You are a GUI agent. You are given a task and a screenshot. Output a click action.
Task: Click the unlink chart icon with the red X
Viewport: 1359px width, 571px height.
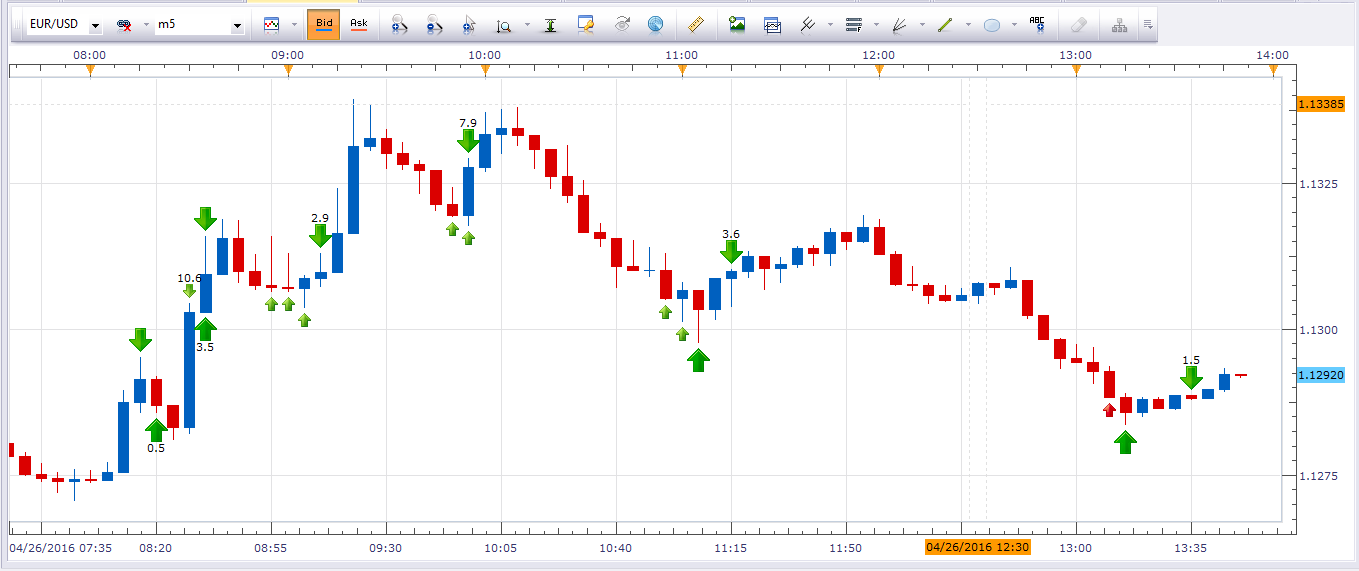tap(124, 24)
